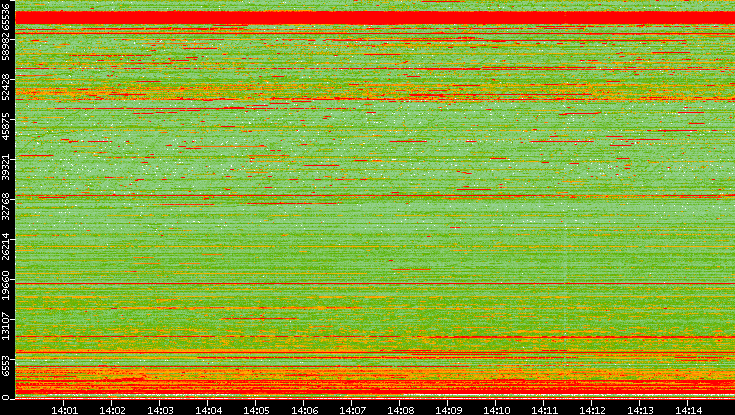Click the 14:01 time axis label
Screen dimensions: 735x415
64,410
